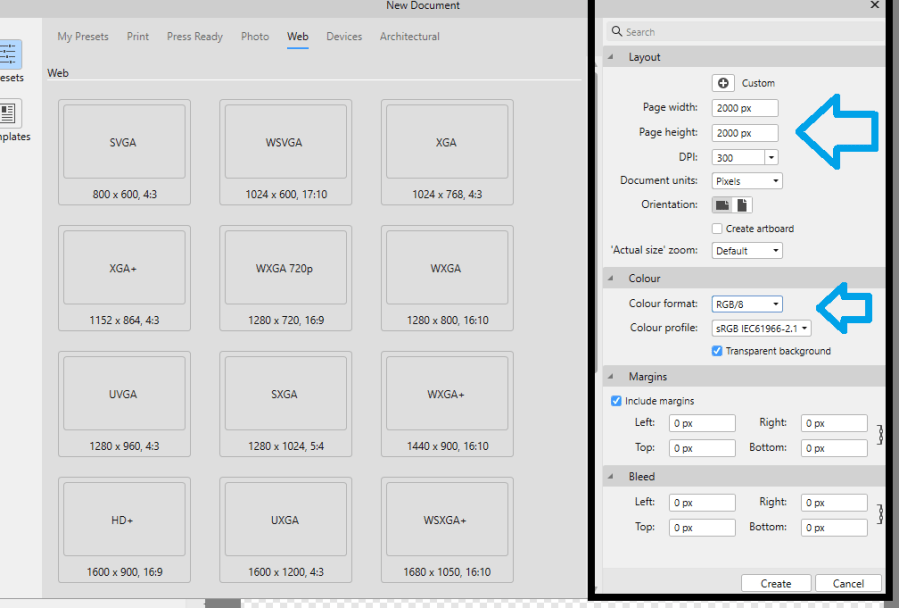Image resolution: width=899 pixels, height=608 pixels.
Task: Click the link icon beside Margins fields
Action: [x=880, y=435]
